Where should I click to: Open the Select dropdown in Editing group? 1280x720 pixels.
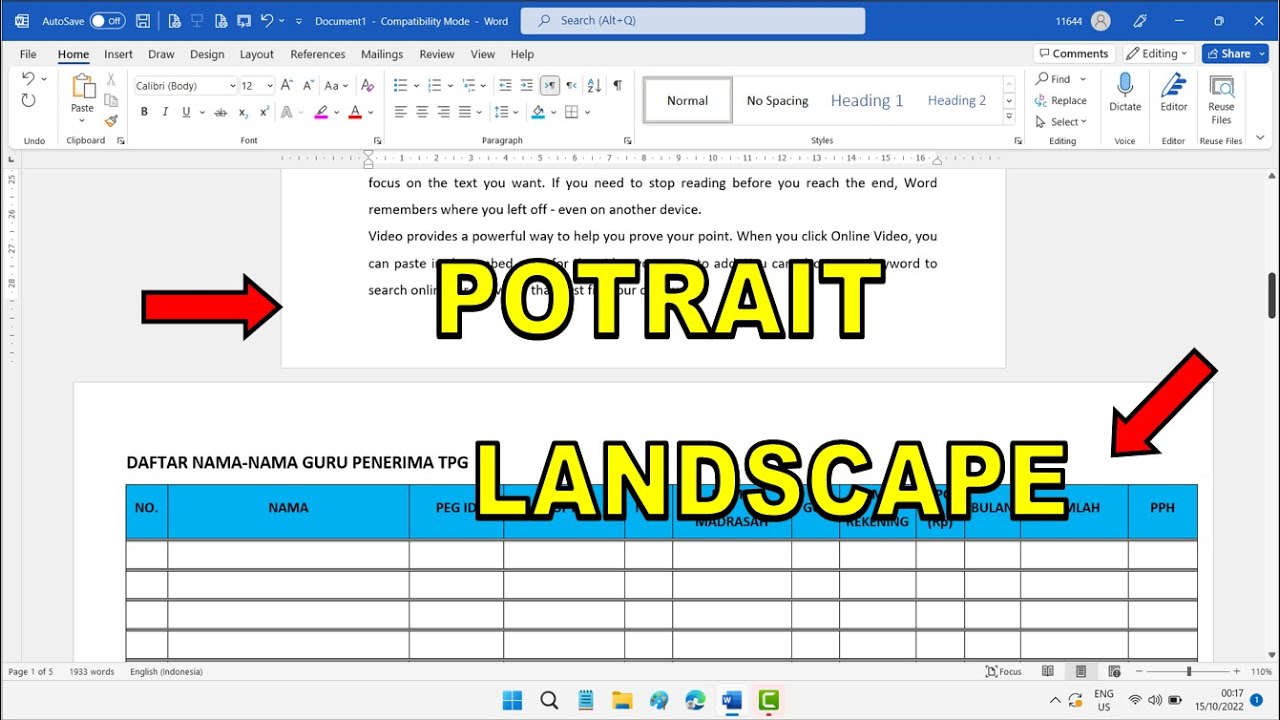[x=1061, y=122]
